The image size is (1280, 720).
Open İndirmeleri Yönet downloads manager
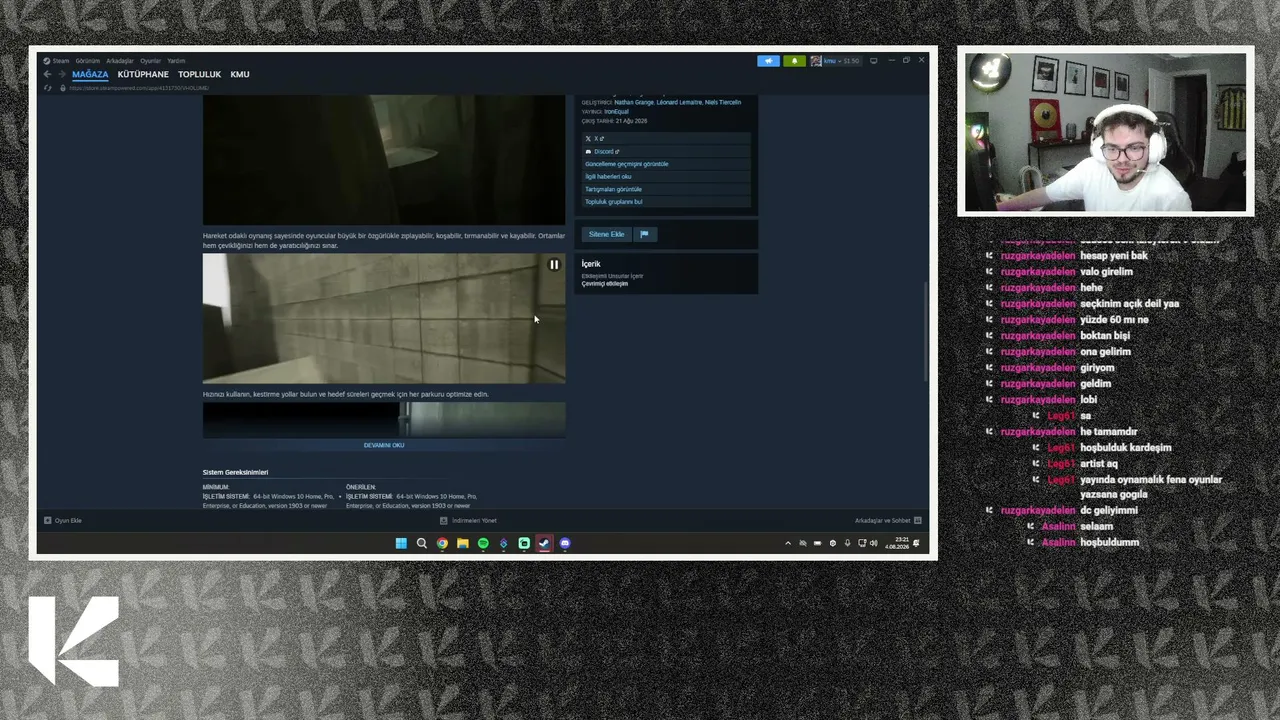468,520
